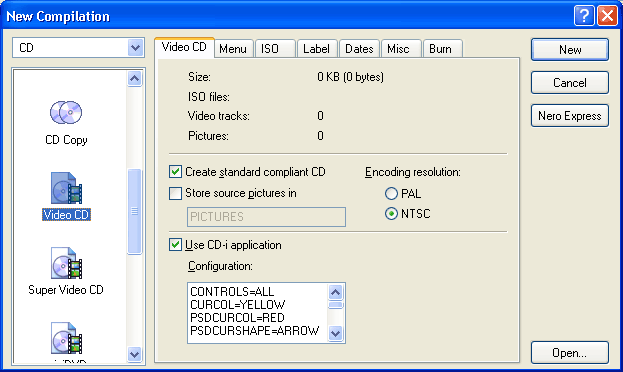Open the Misc tab
The height and width of the screenshot is (372, 623).
coord(401,49)
